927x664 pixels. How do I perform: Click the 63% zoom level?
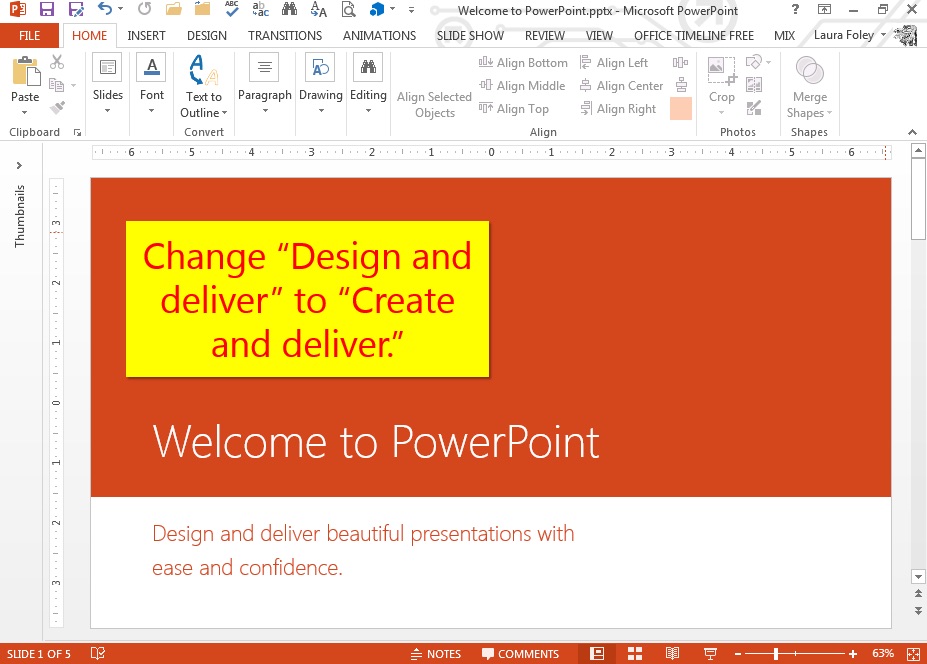tap(883, 654)
